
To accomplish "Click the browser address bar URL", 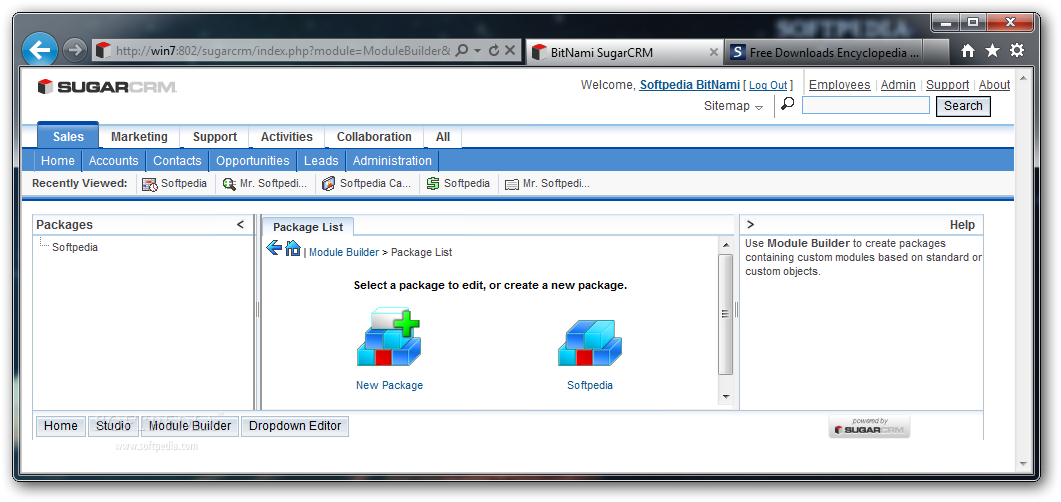I will pos(283,51).
